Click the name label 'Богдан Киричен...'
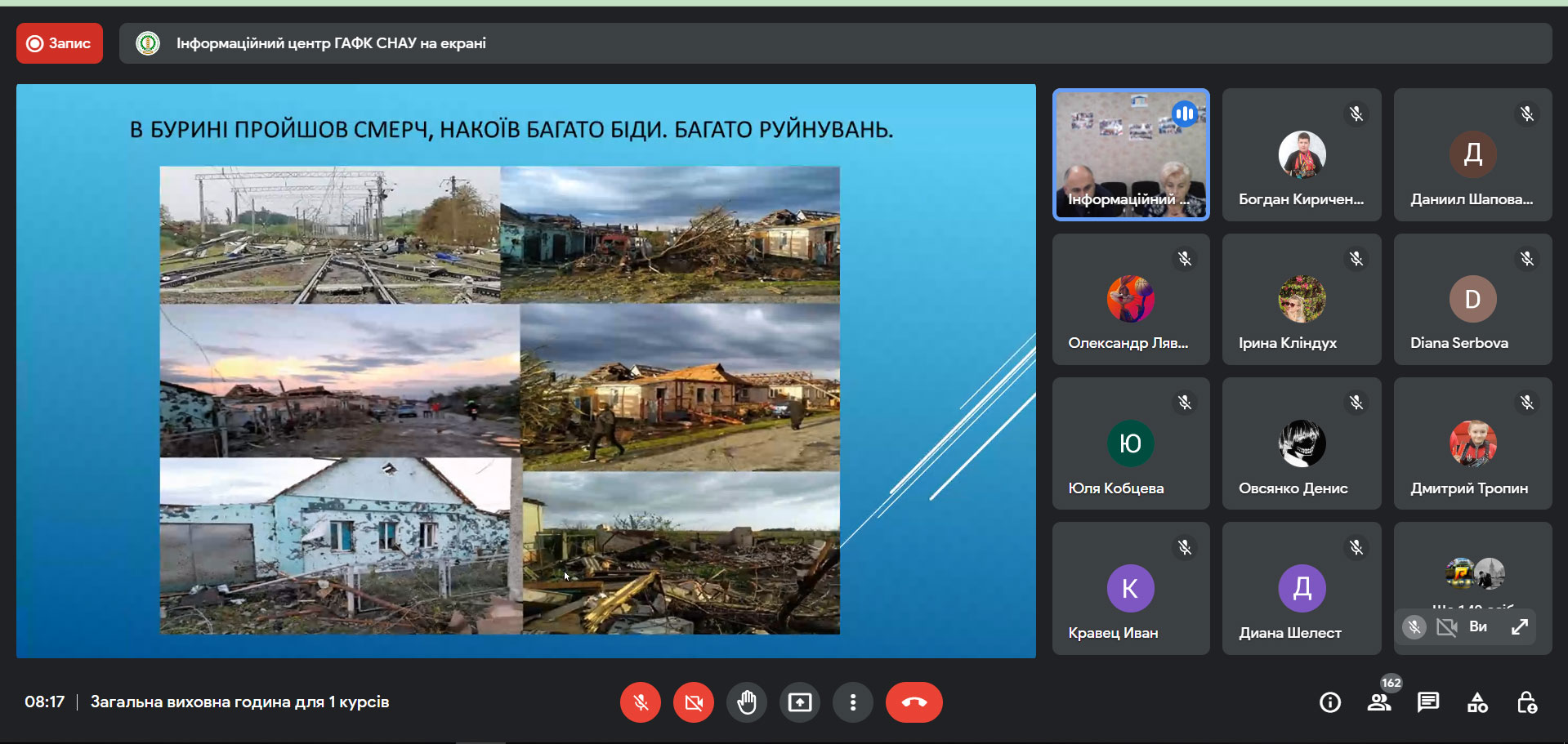 1301,199
